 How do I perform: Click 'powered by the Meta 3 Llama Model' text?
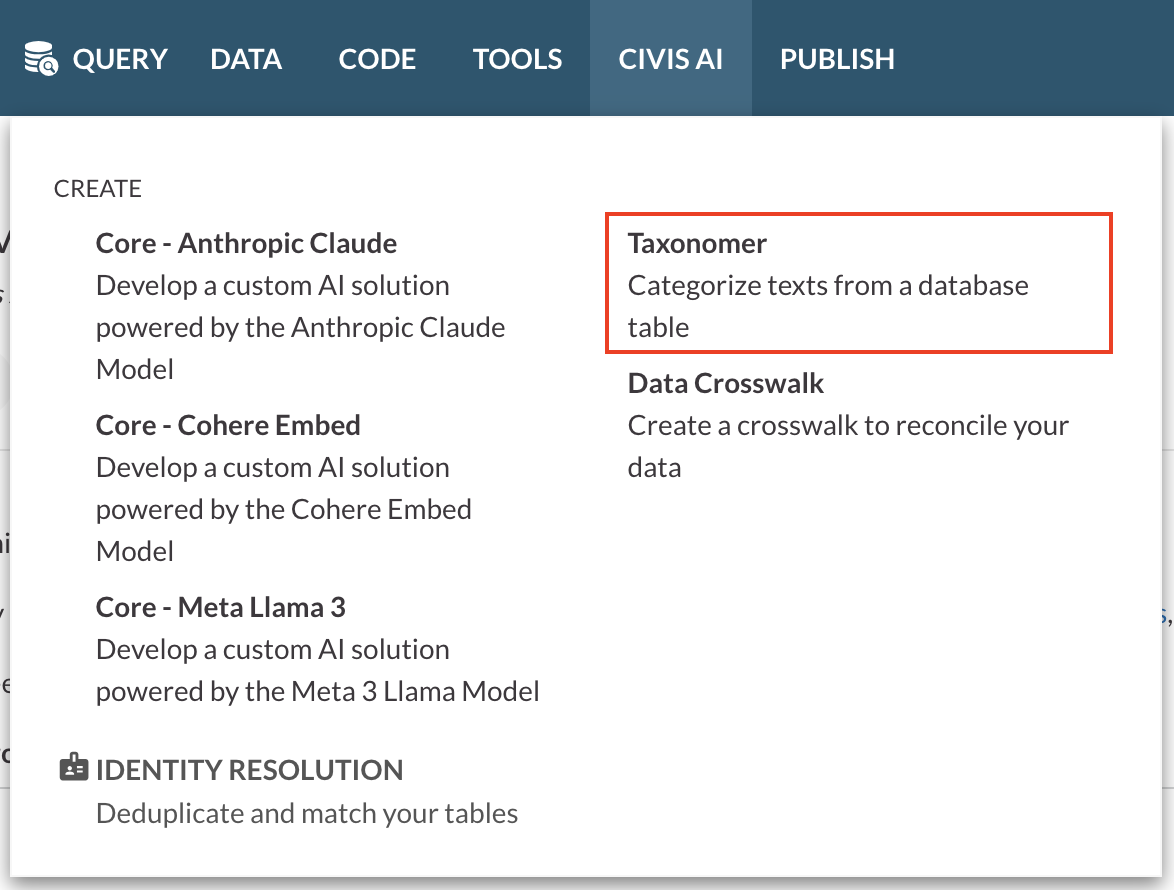click(x=317, y=691)
